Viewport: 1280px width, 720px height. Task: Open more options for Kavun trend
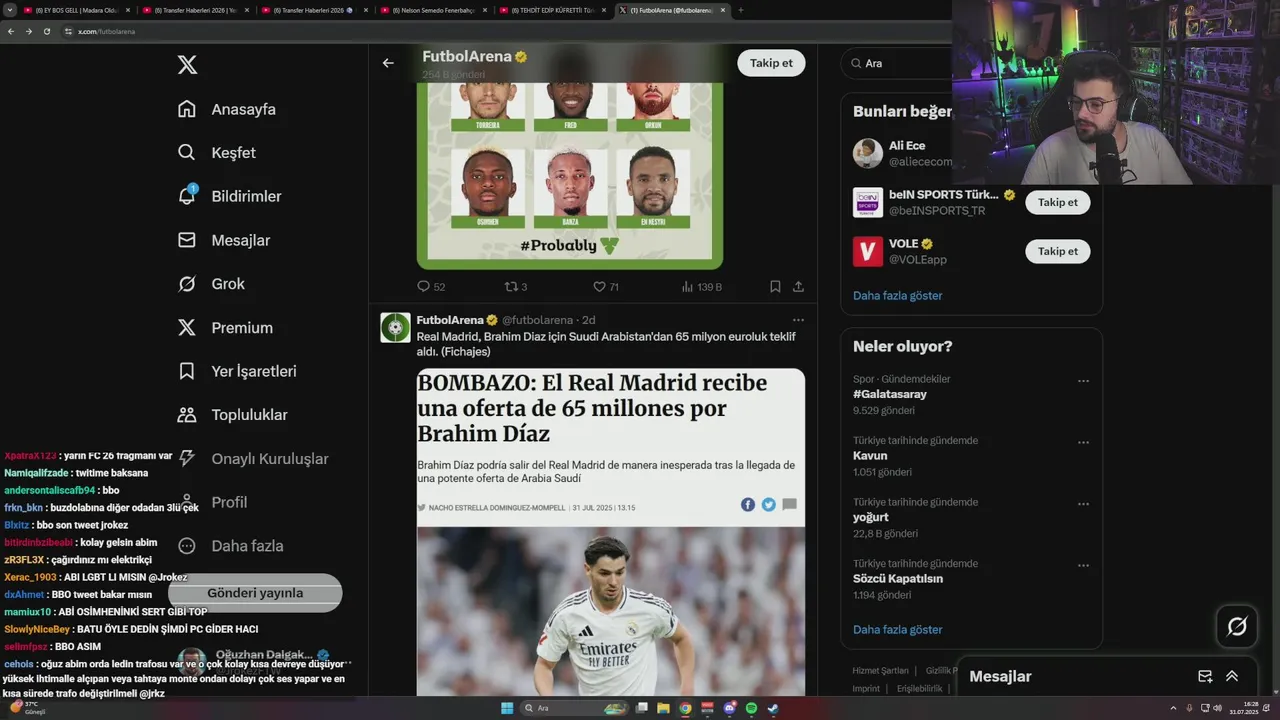point(1083,443)
